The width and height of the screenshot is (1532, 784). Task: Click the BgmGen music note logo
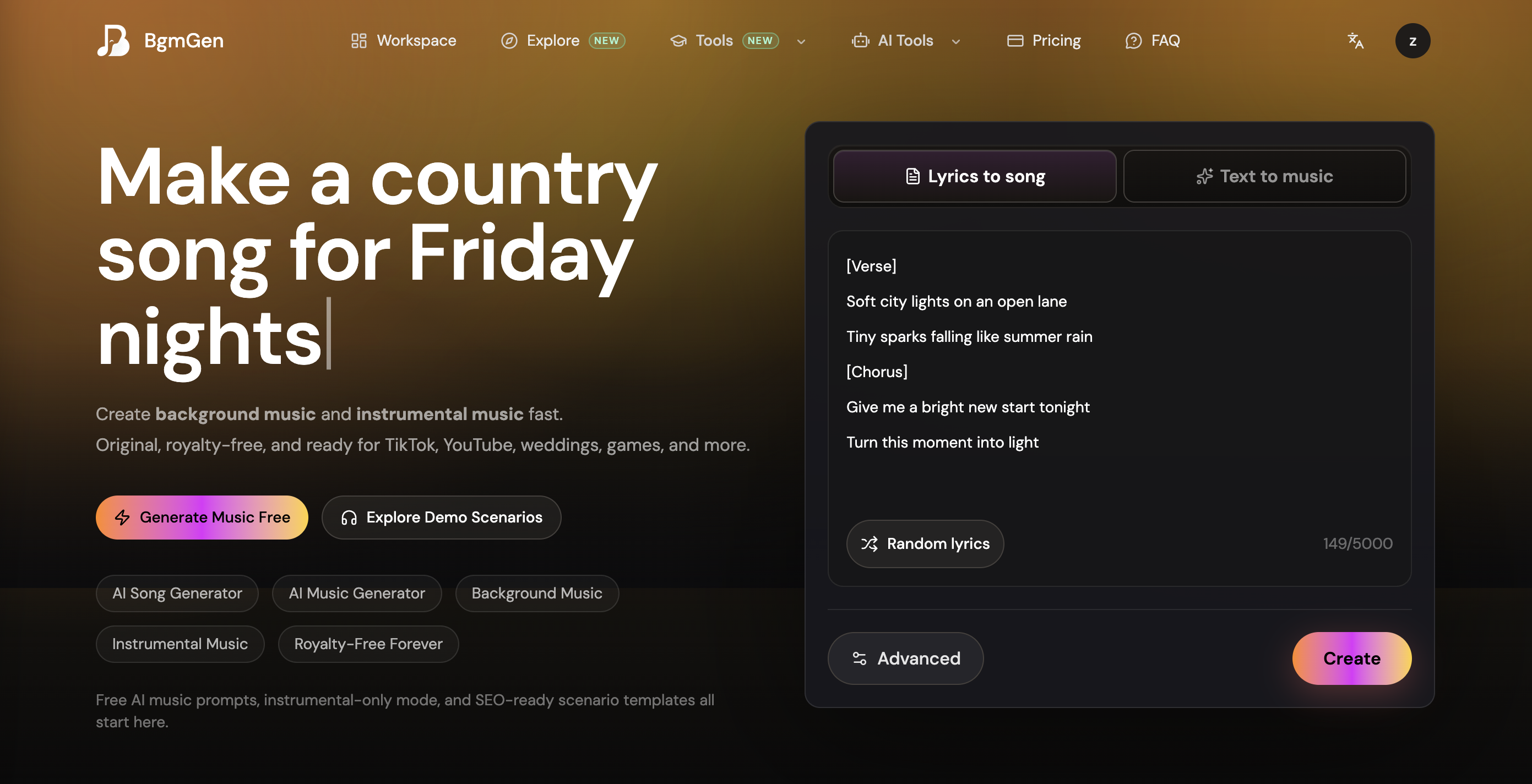(113, 40)
